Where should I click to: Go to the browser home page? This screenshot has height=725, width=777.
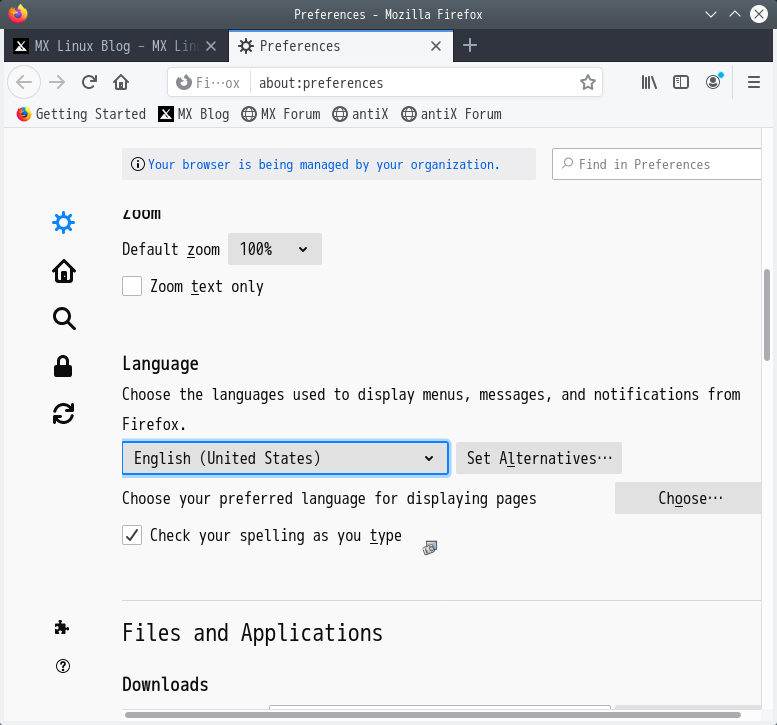point(121,82)
